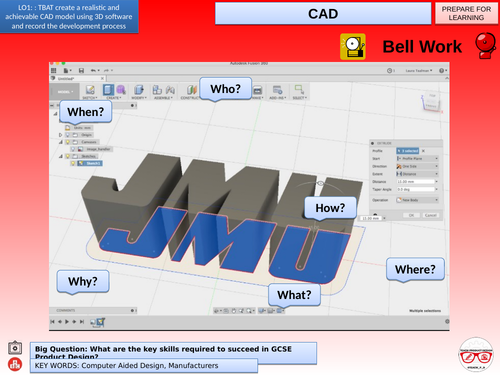The height and width of the screenshot is (375, 500).
Task: Click the Assemble Joint icon
Action: (x=170, y=90)
